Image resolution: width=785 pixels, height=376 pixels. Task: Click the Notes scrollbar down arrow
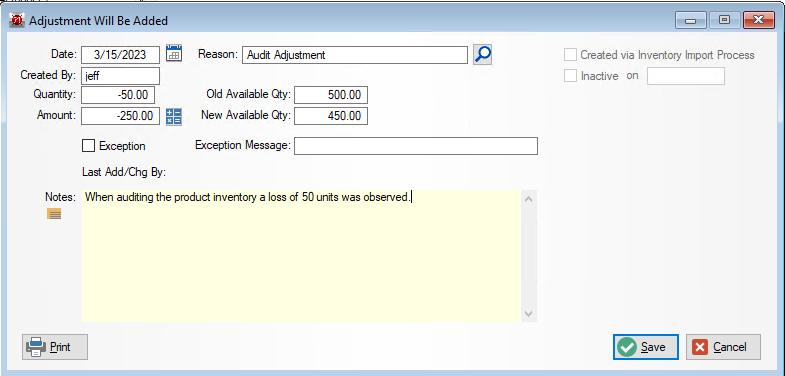click(529, 313)
